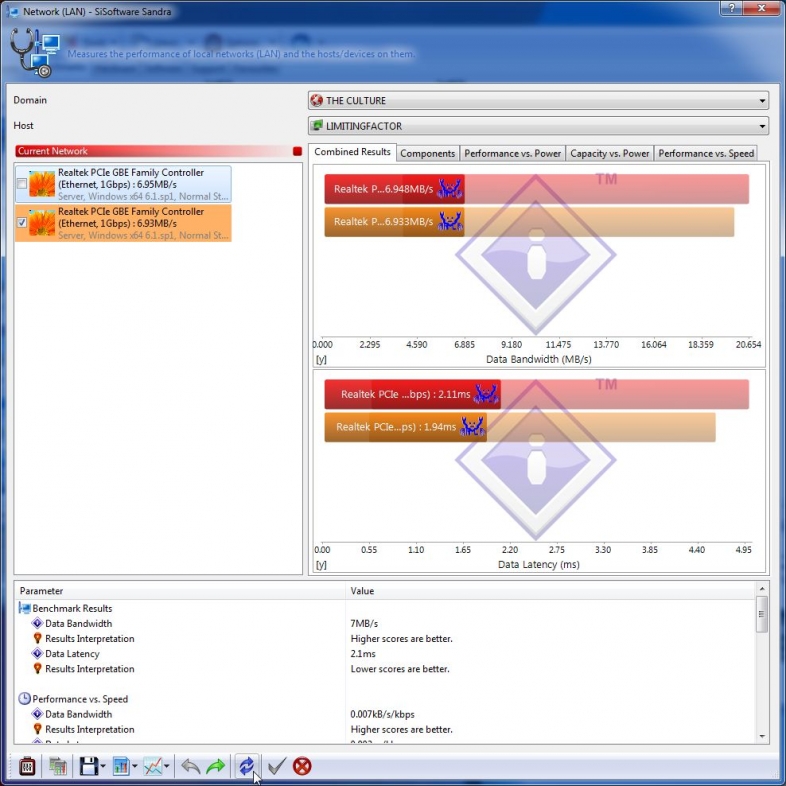Click the 'Host' label

[23, 125]
